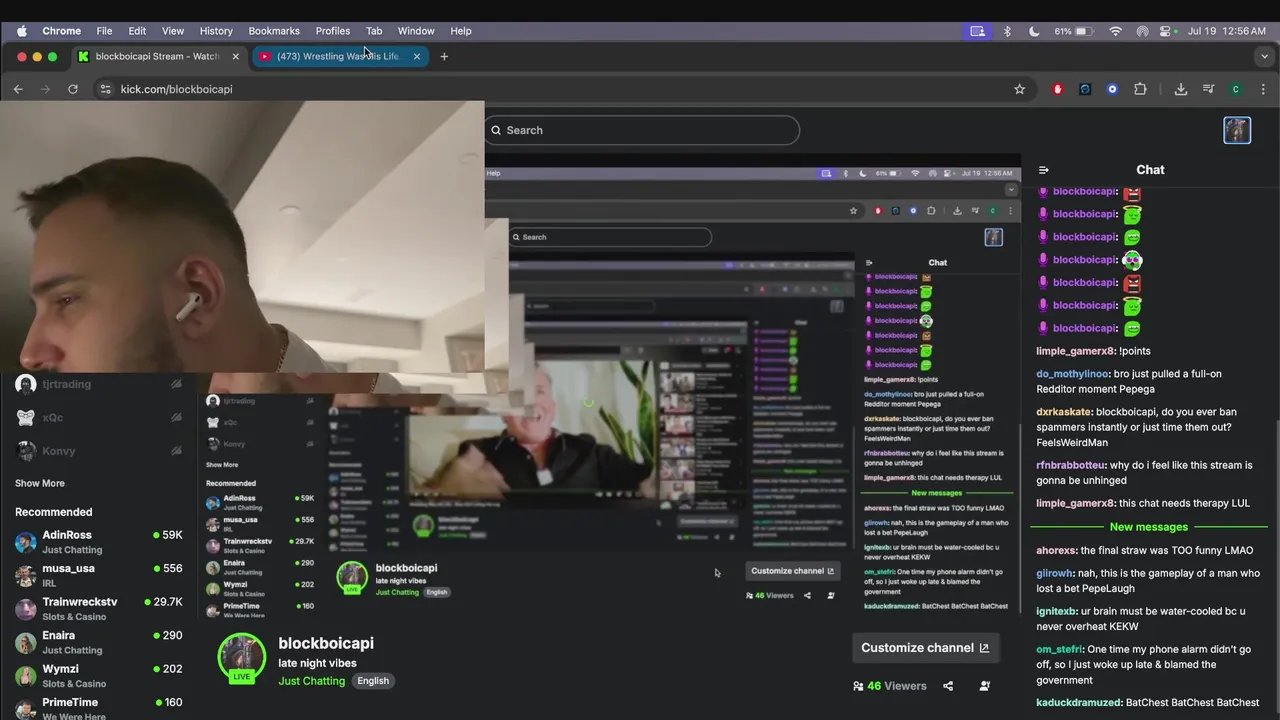View site information icon beside the URL
The height and width of the screenshot is (720, 1280).
(x=105, y=89)
